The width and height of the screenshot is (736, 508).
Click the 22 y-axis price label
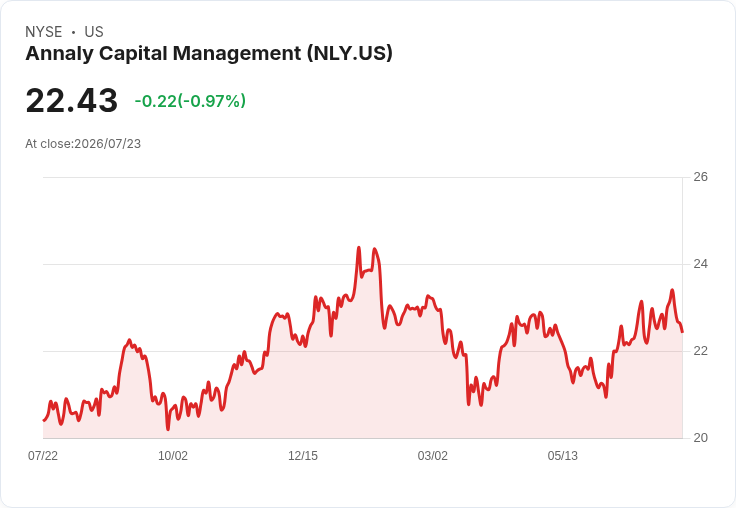pos(700,351)
